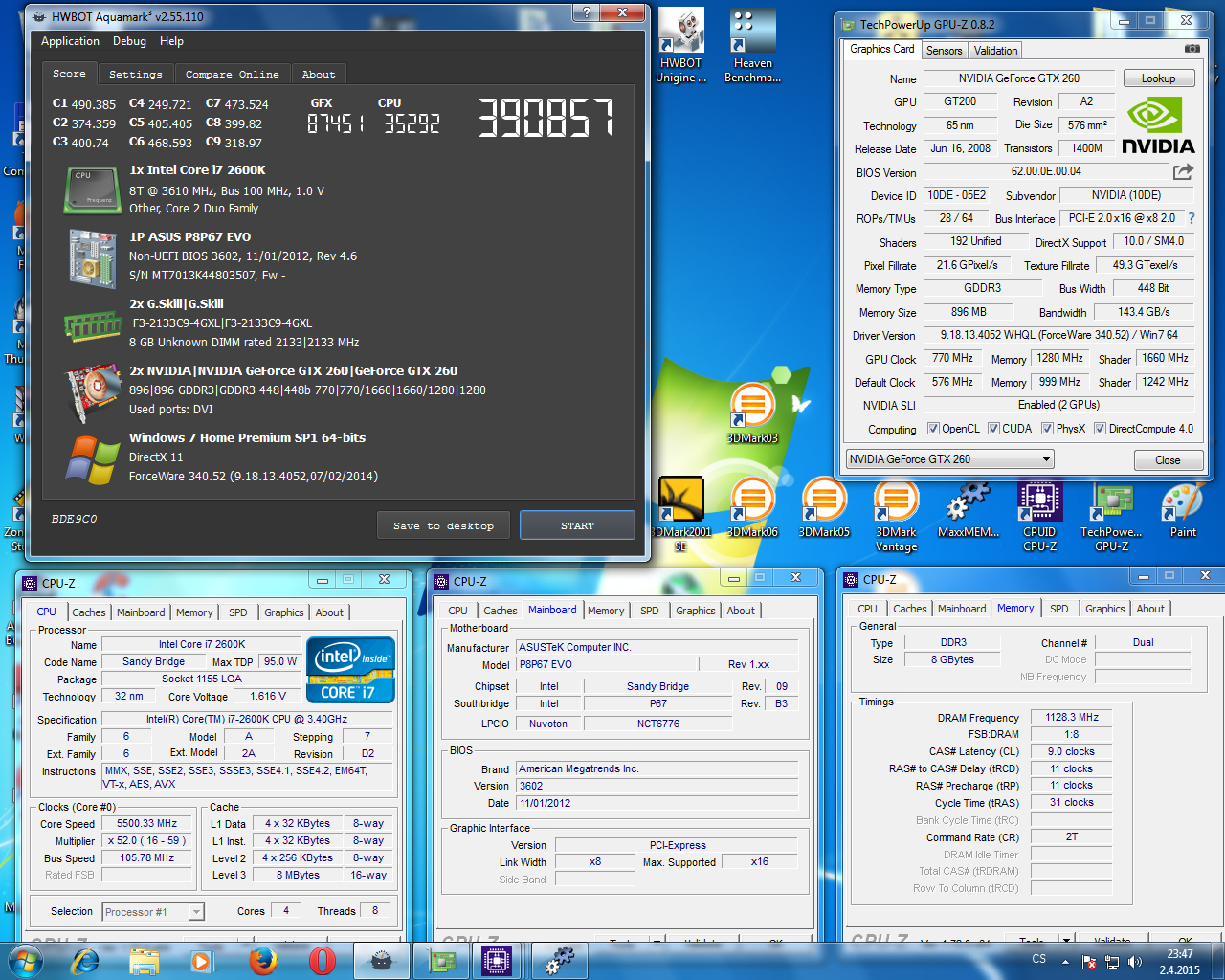
Task: Open the Debug menu in Aquamark
Action: pos(129,41)
